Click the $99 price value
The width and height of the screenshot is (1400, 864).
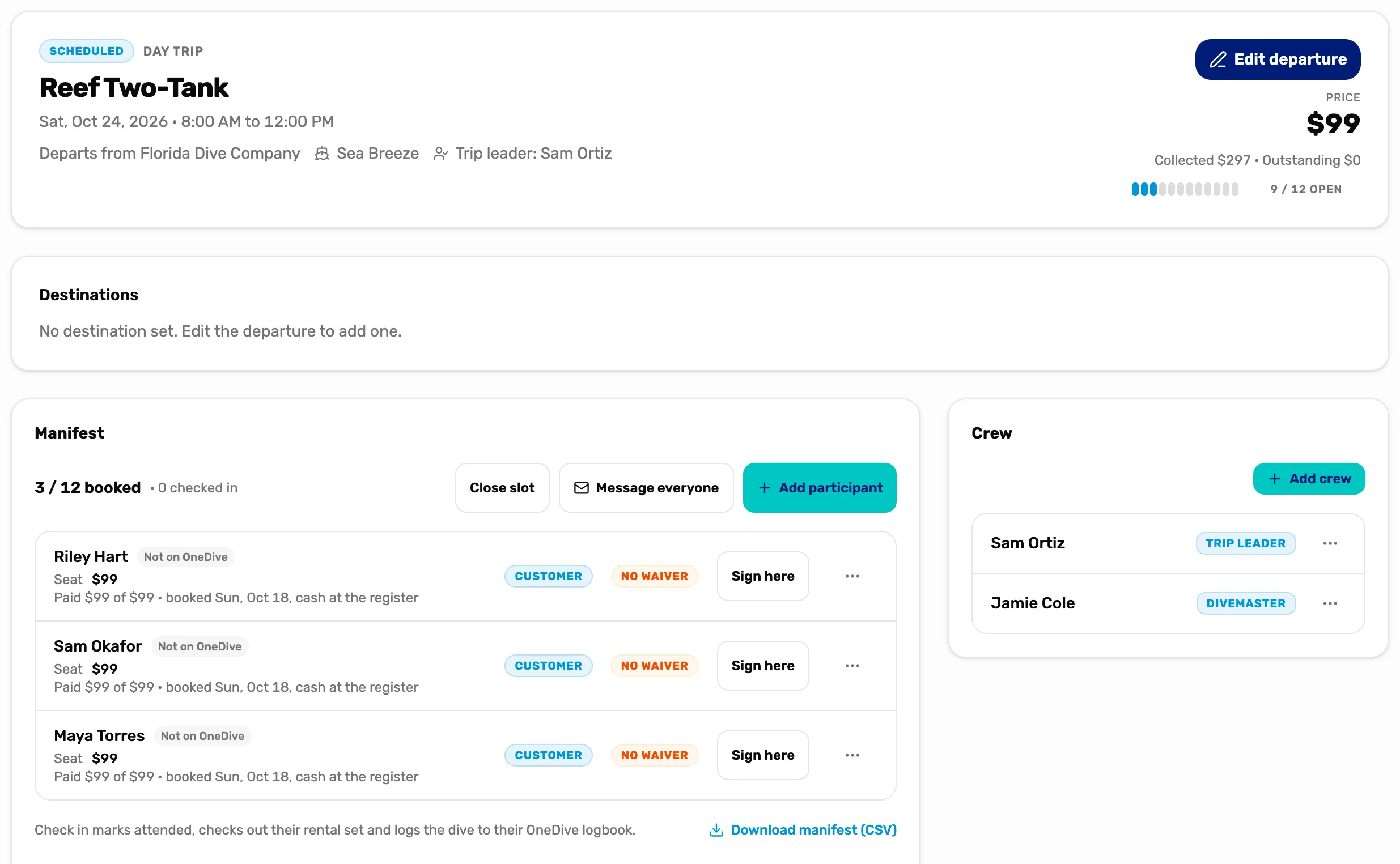coord(1333,124)
